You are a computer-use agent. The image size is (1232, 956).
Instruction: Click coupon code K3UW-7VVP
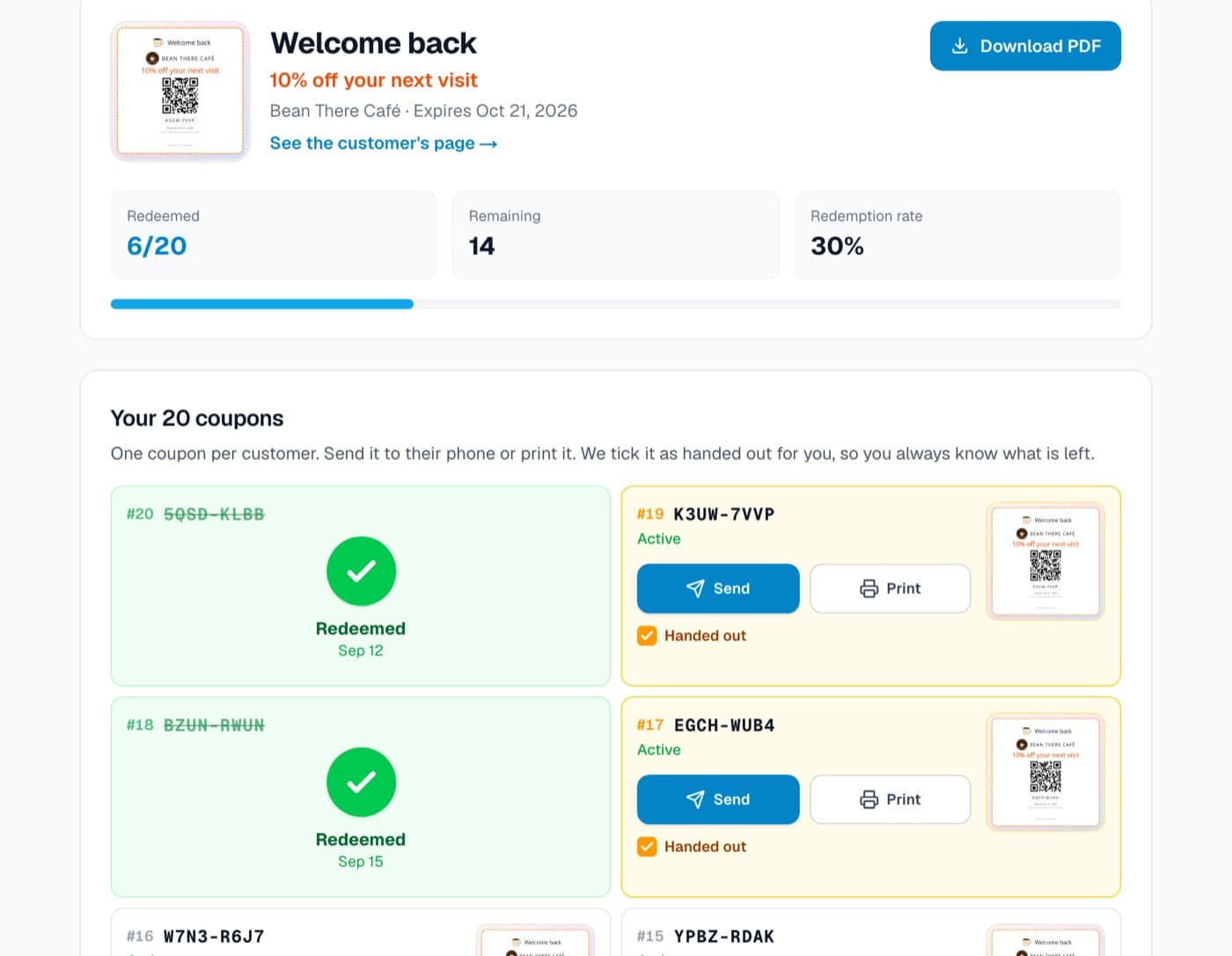[x=723, y=514]
